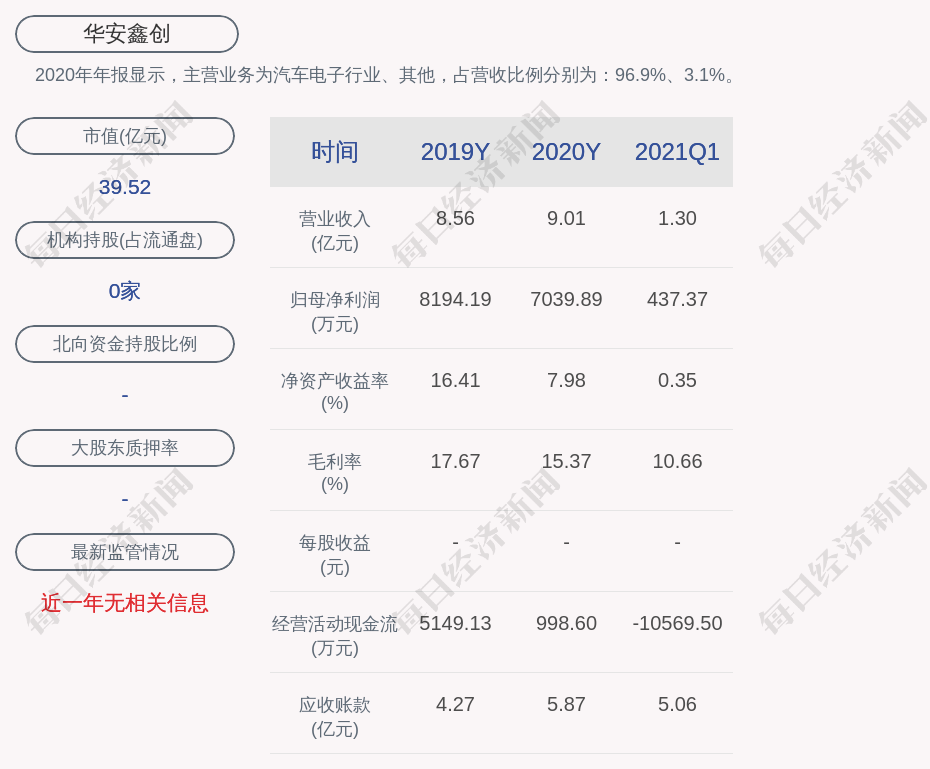
Task: Click the 时间 table header cell
Action: [335, 152]
